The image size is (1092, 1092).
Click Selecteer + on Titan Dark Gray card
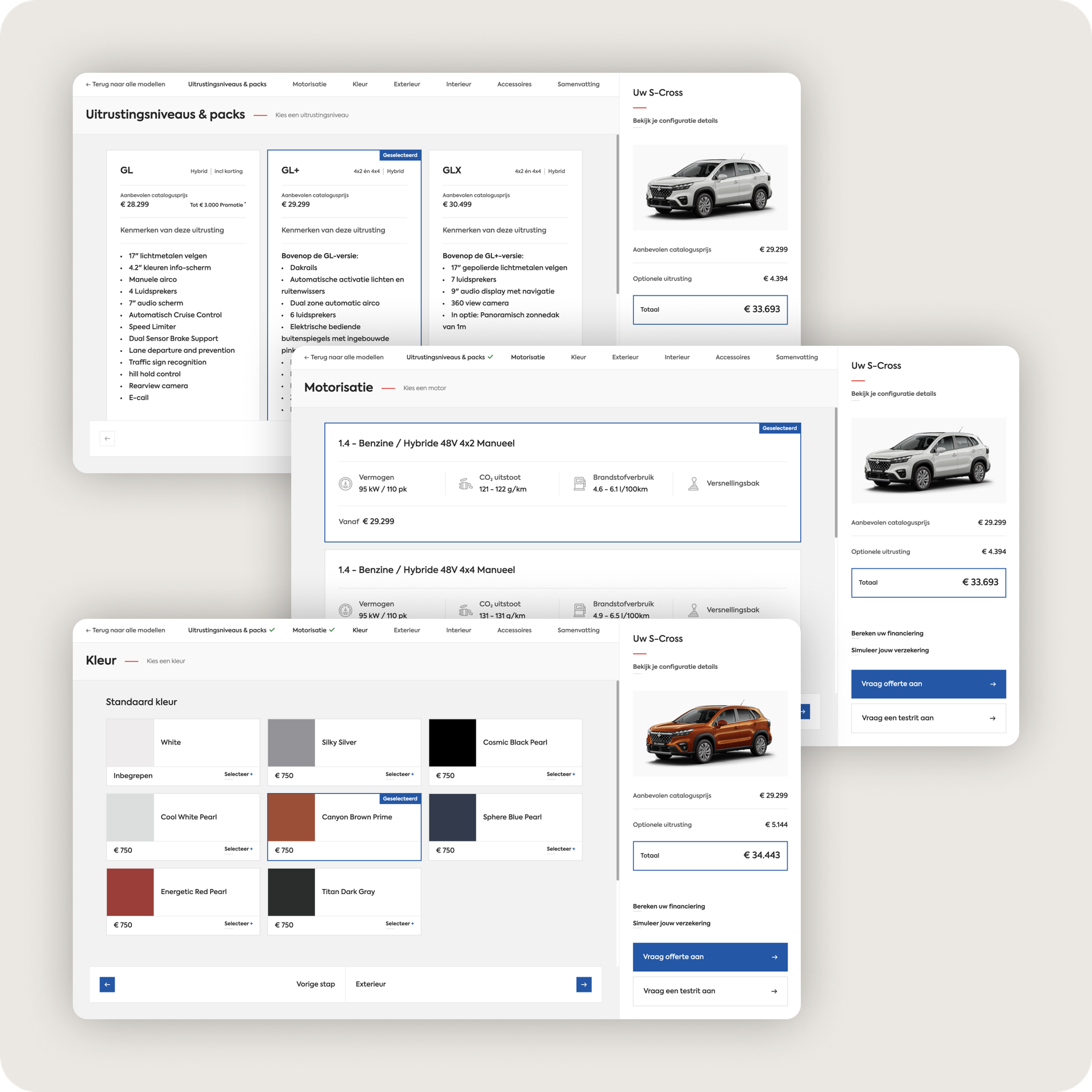[x=399, y=923]
